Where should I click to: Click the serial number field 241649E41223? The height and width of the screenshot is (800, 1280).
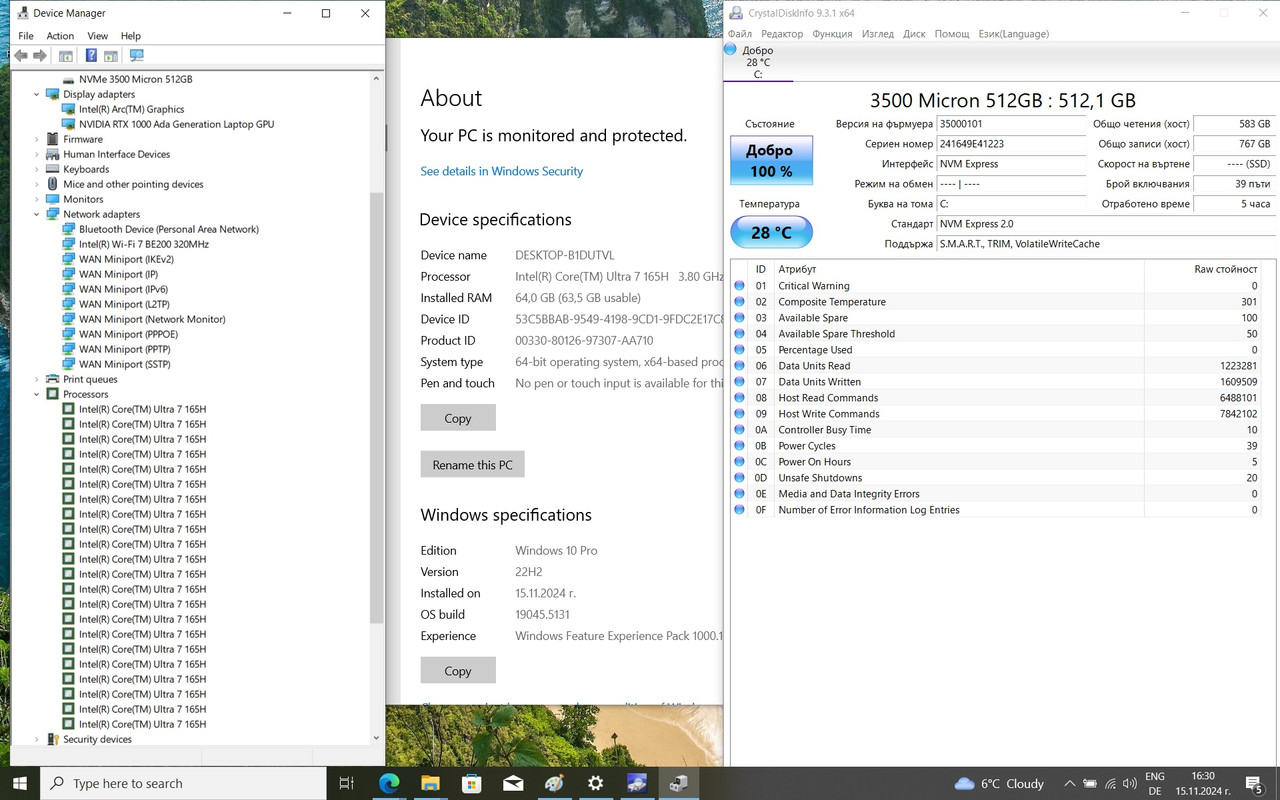click(1011, 144)
